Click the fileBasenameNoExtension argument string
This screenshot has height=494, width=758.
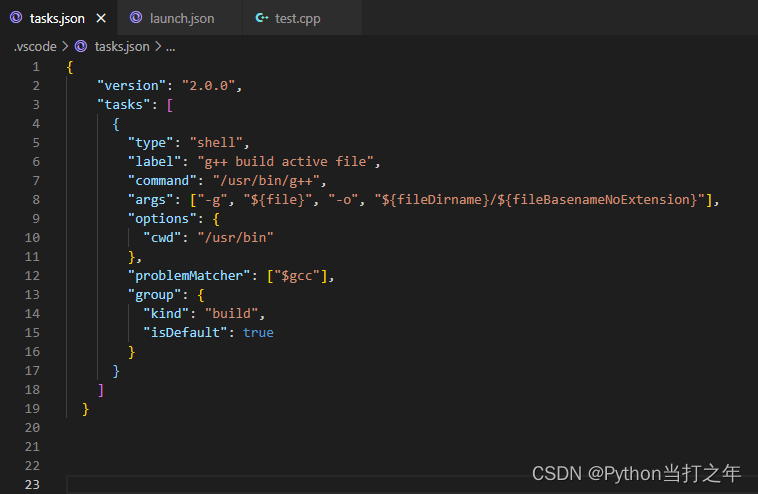[539, 200]
